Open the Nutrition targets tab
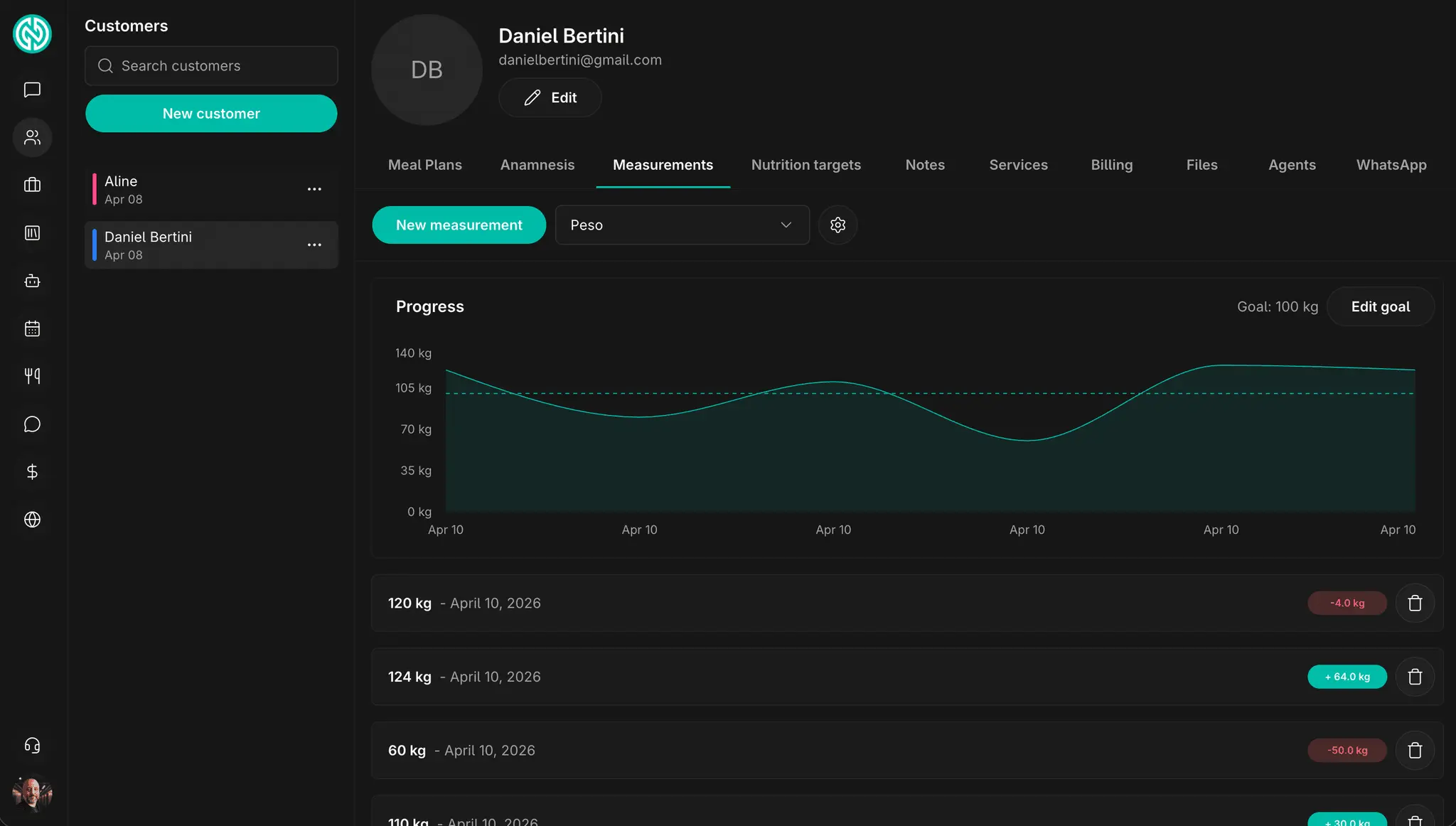 point(805,165)
